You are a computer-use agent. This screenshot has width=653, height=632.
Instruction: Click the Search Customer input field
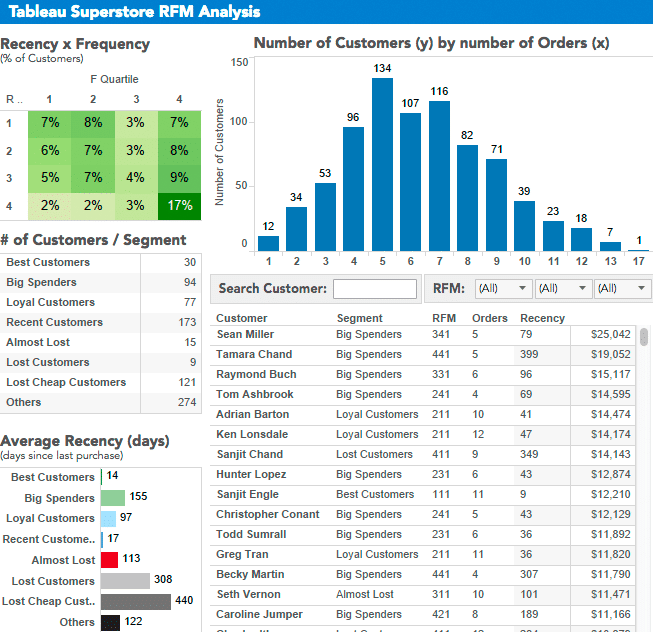click(374, 289)
